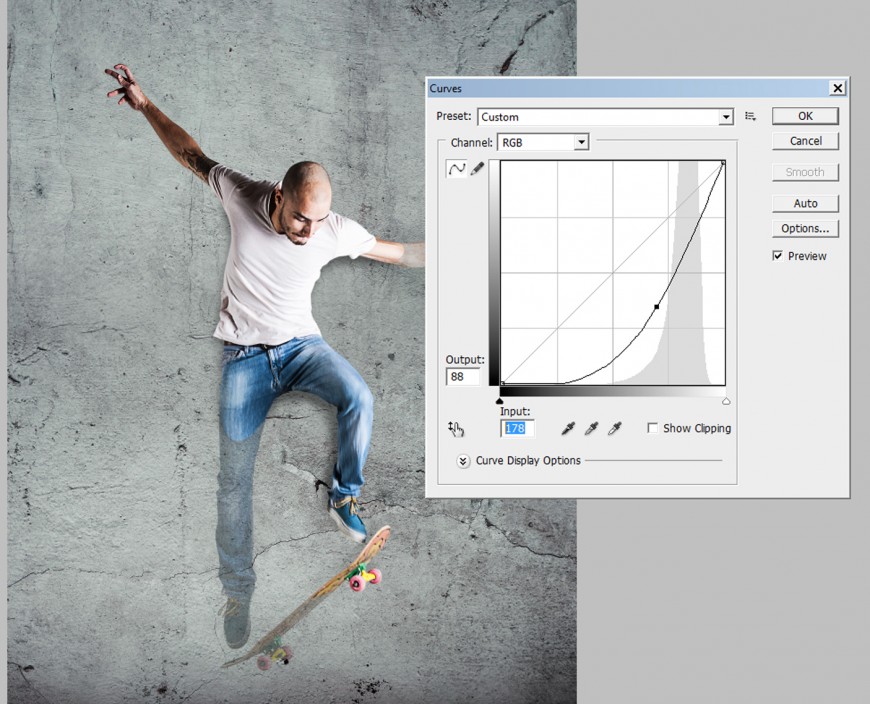Screen dimensions: 870x704
Task: Pick the black point eyedropper
Action: [568, 428]
